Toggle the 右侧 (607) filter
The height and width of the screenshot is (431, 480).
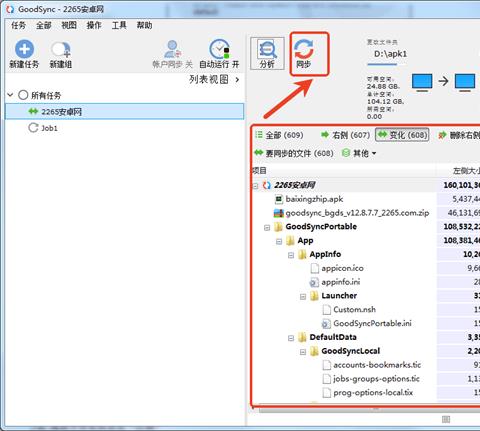345,135
